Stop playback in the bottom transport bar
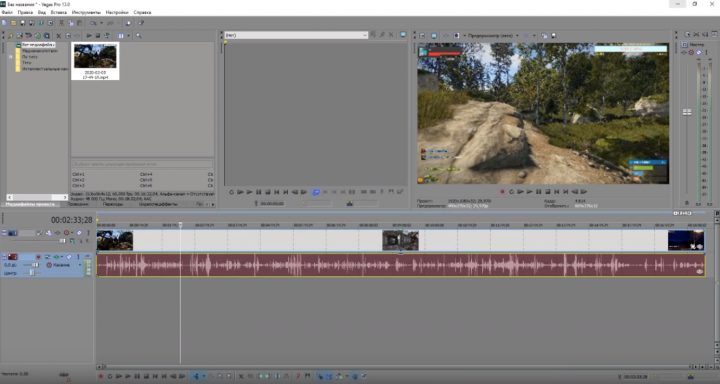 coord(146,376)
